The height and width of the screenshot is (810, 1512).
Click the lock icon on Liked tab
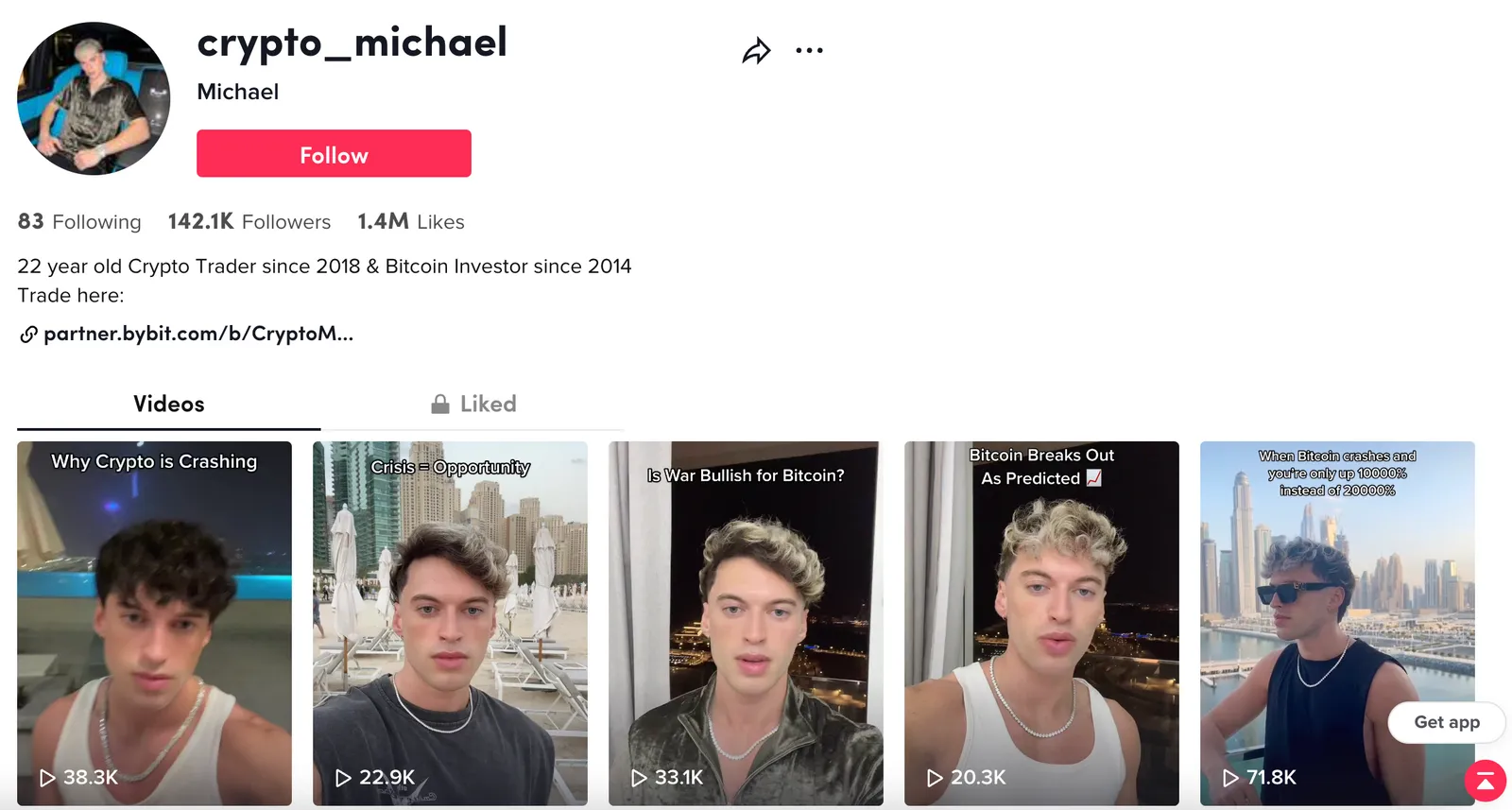[440, 404]
